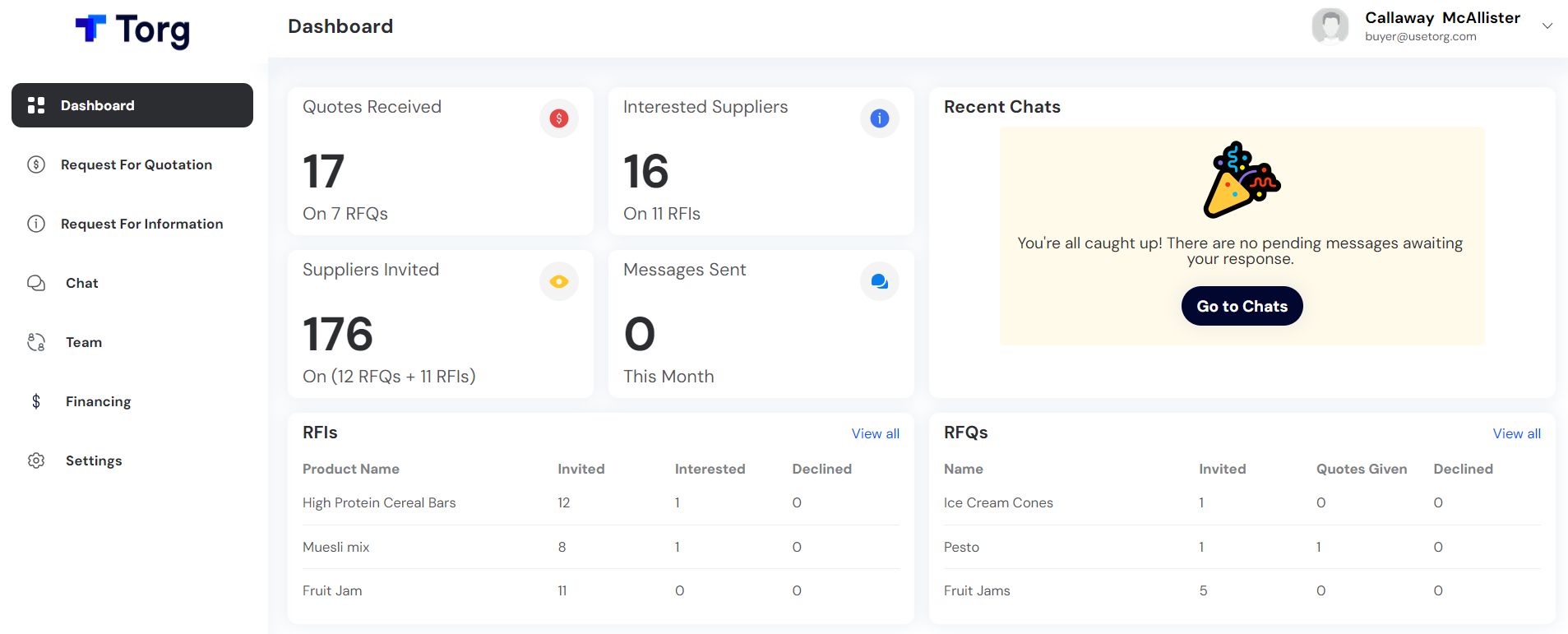The image size is (1568, 634).
Task: Open the Request For Quotation page
Action: tap(136, 164)
